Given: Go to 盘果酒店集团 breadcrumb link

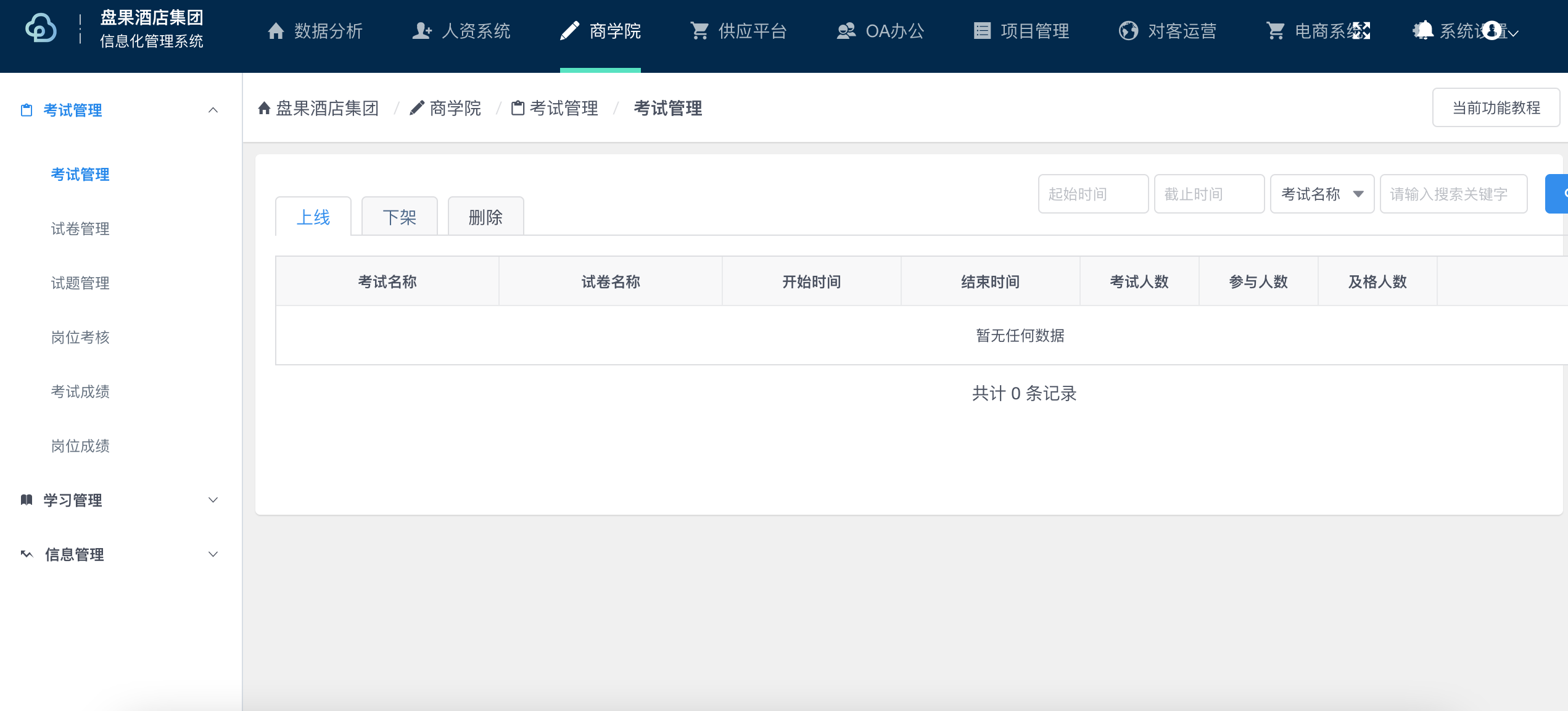Looking at the screenshot, I should pyautogui.click(x=328, y=109).
